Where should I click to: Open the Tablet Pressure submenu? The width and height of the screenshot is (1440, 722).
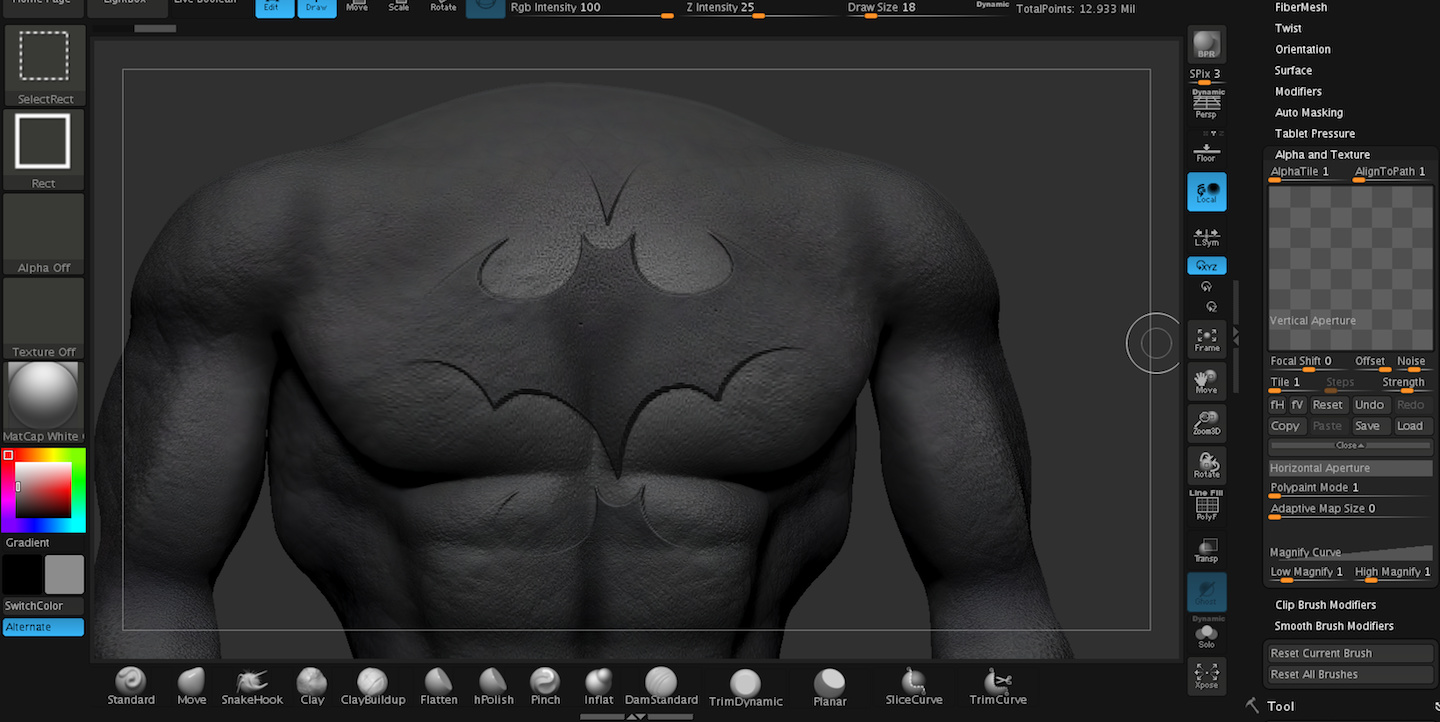click(1315, 134)
